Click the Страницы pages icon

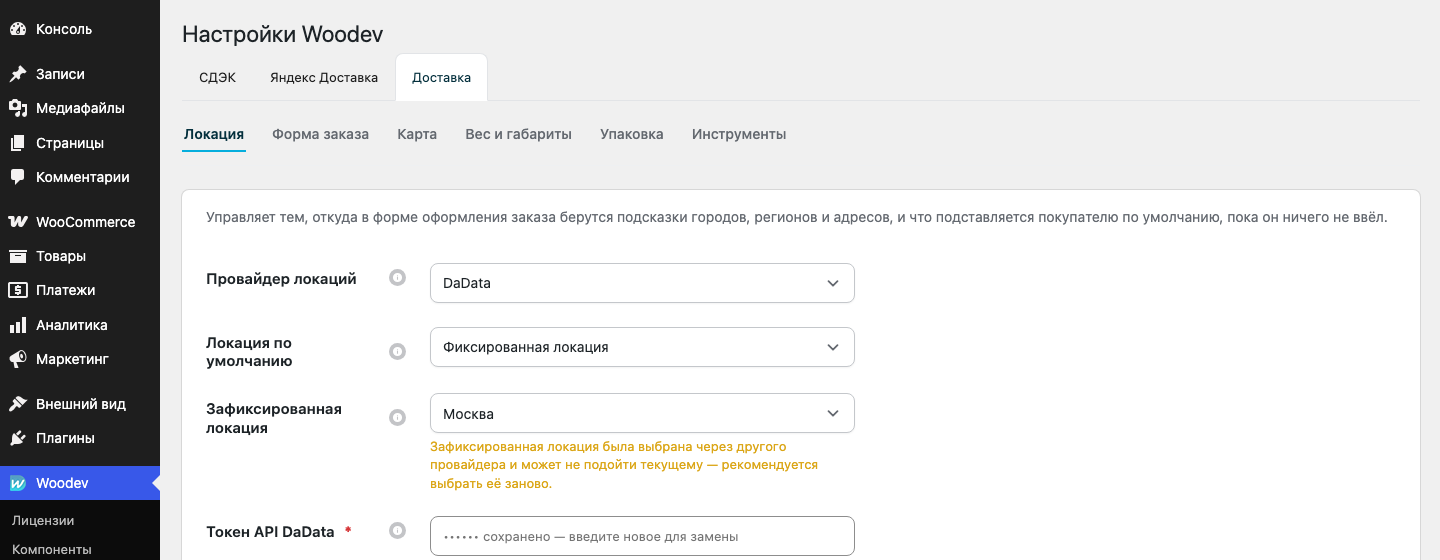point(18,143)
